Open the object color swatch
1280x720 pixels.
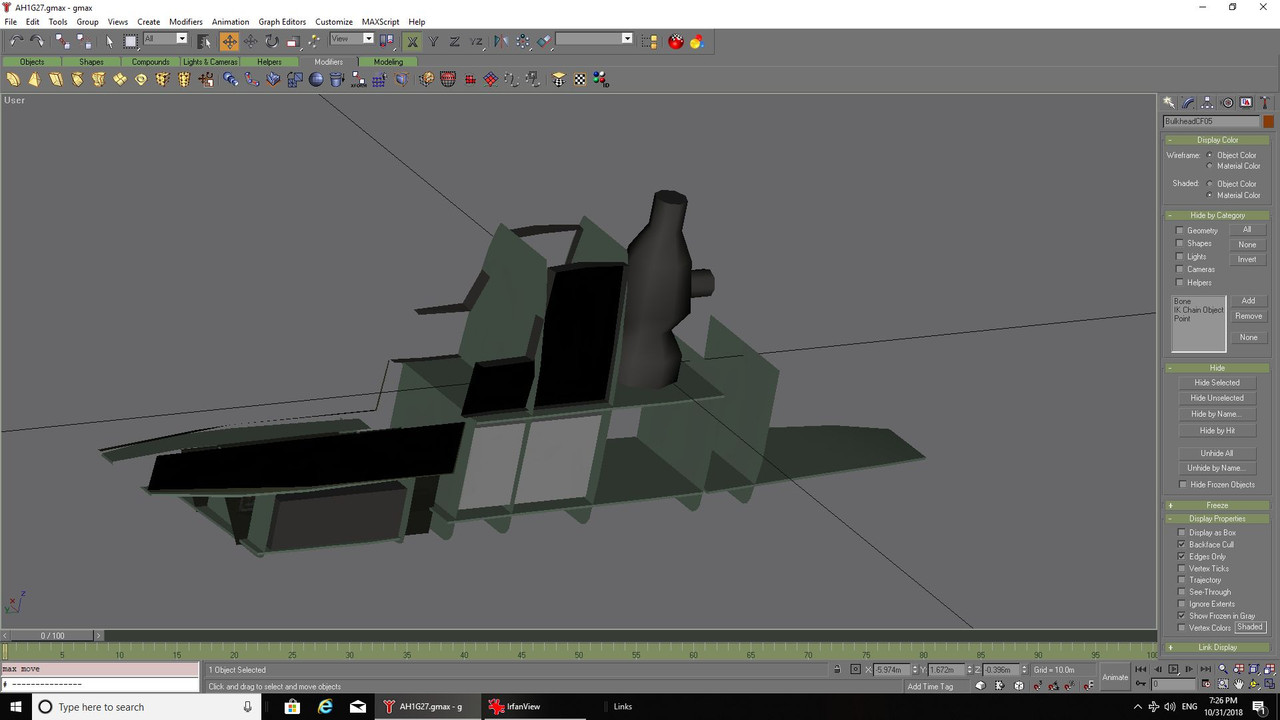pyautogui.click(x=1268, y=122)
